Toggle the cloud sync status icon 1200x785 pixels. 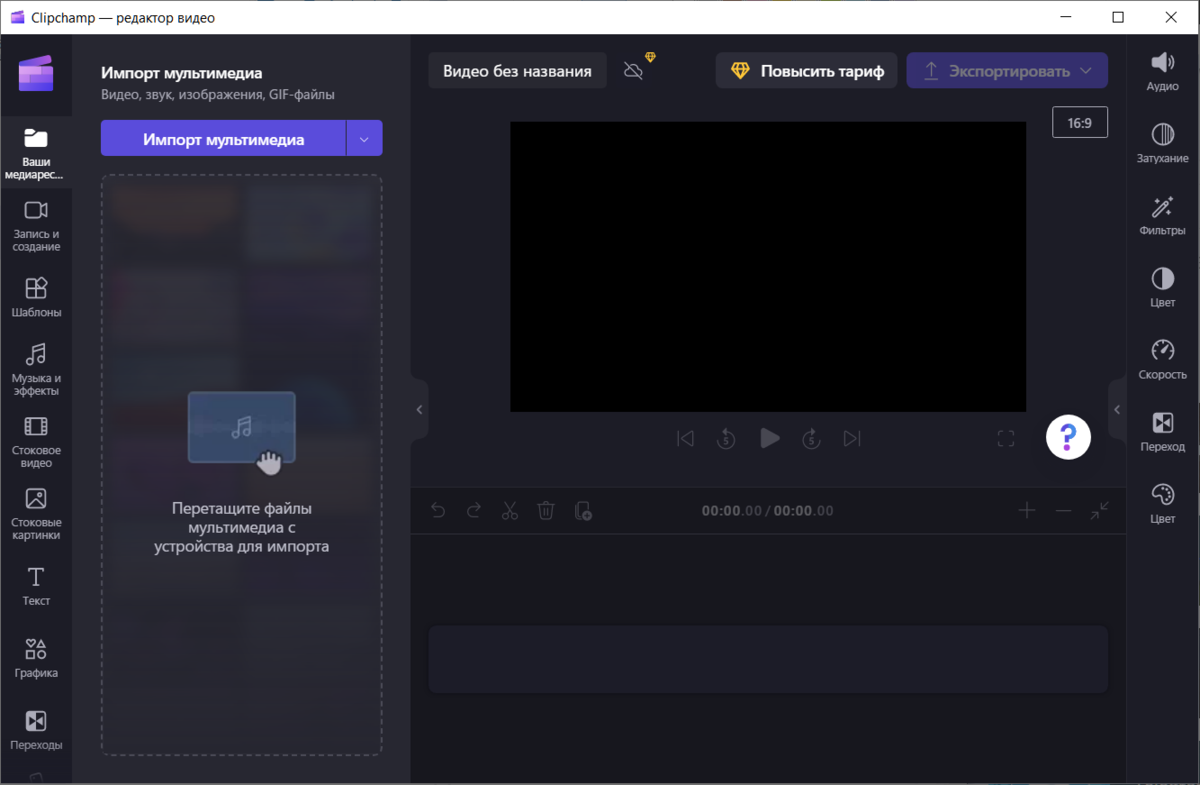[x=633, y=70]
